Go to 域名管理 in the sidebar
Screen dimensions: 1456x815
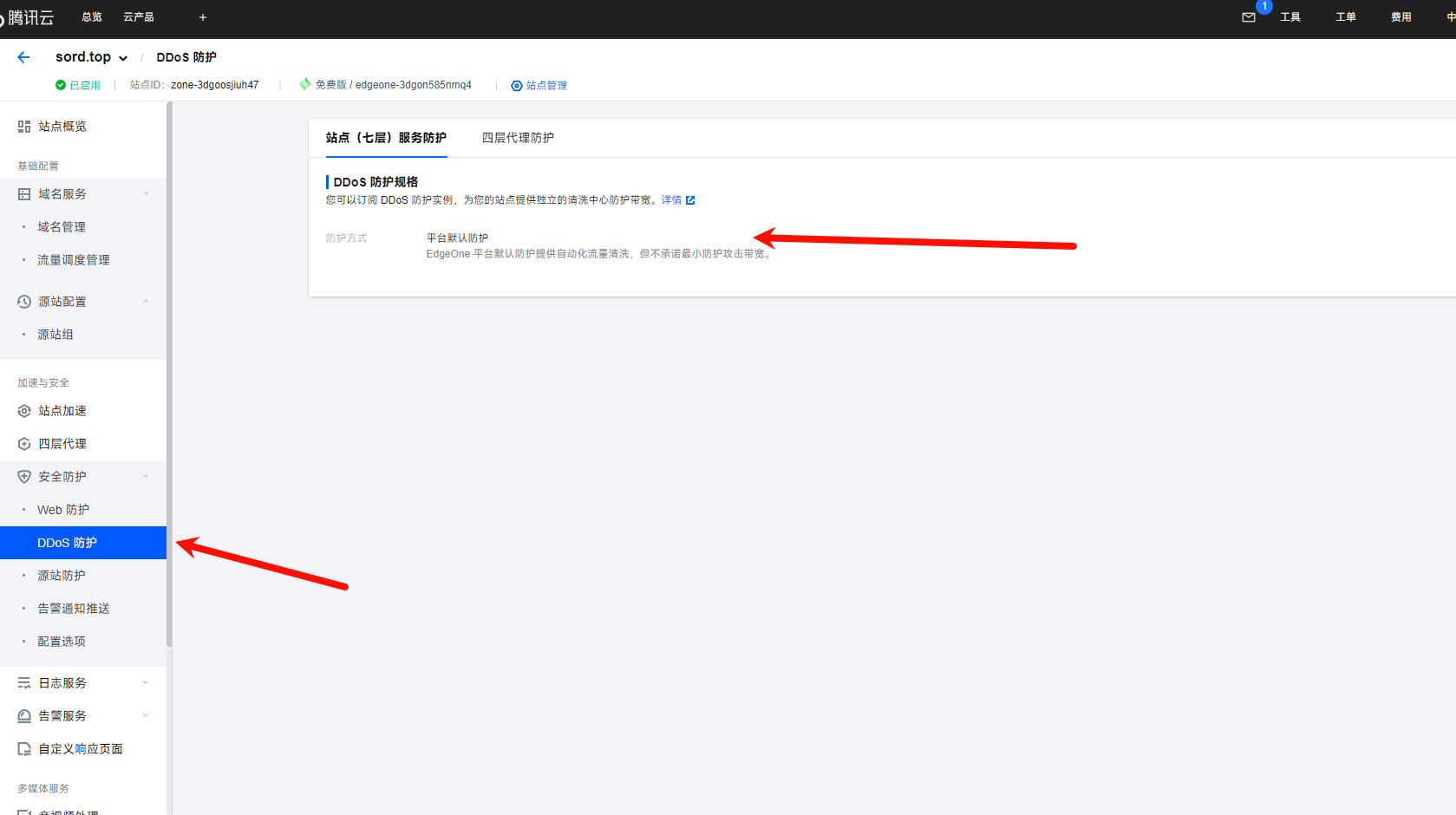[62, 227]
